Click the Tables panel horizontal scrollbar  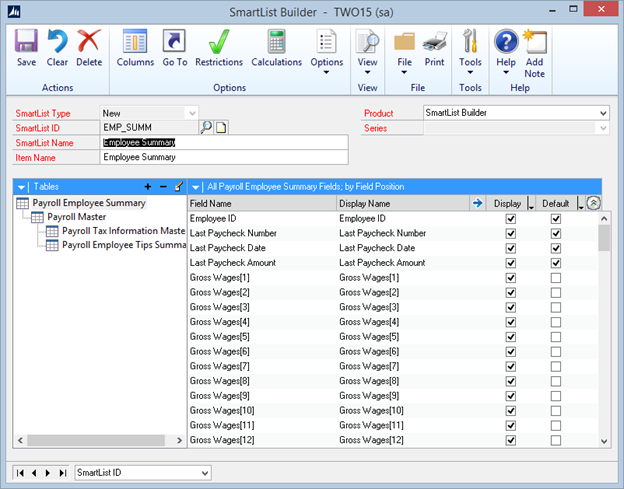[x=96, y=440]
